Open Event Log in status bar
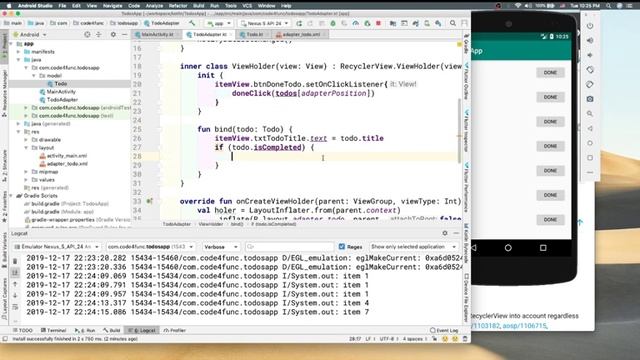 pyautogui.click(x=444, y=330)
